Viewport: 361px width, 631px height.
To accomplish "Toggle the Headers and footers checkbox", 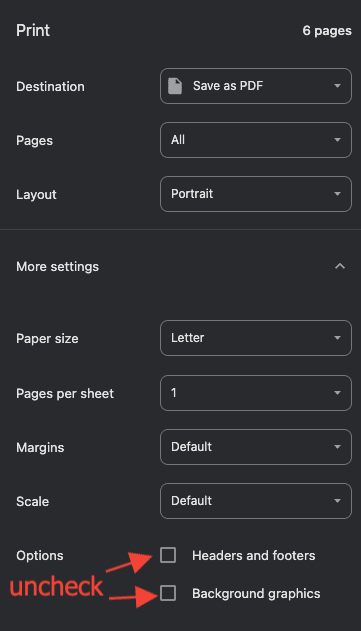I will click(168, 555).
